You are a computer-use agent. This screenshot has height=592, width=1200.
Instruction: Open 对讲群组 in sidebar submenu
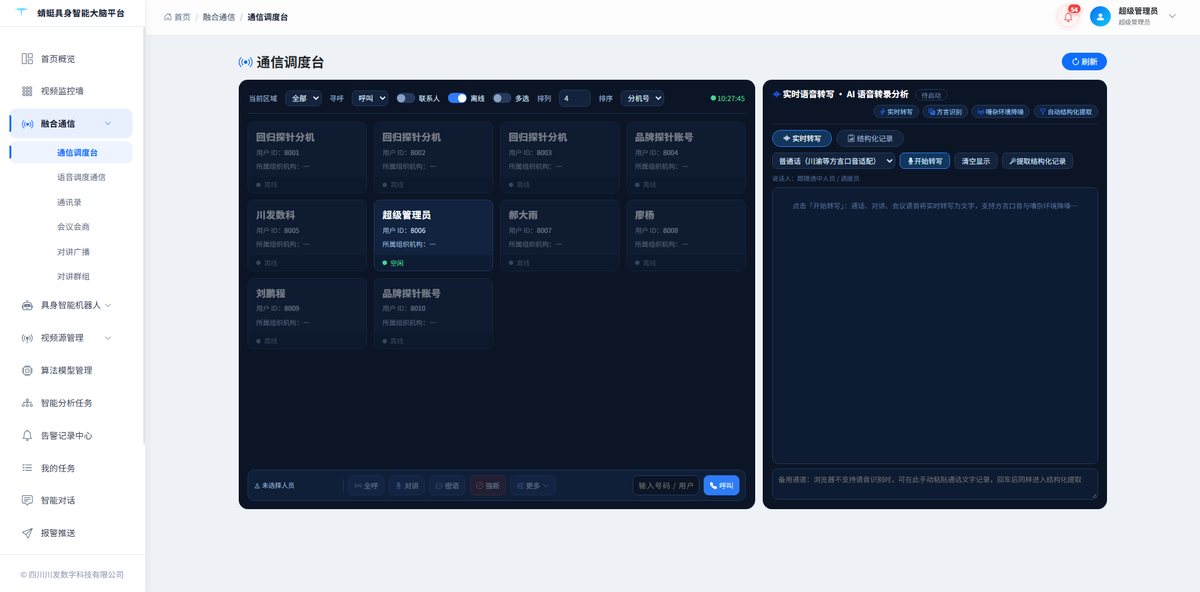pyautogui.click(x=73, y=276)
